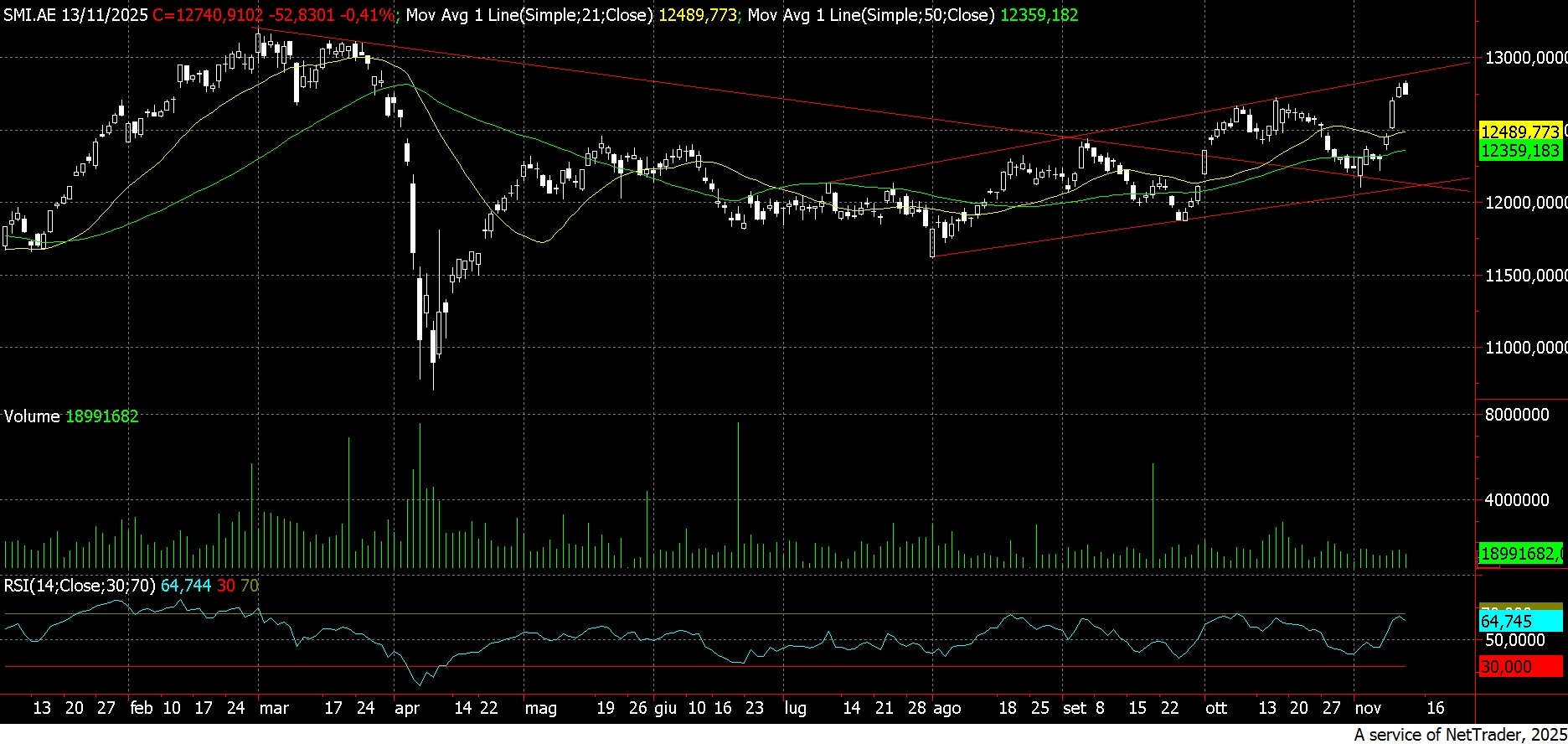Click the most recent candlestick on the chart
Screen dimensions: 1568x744
1406,89
